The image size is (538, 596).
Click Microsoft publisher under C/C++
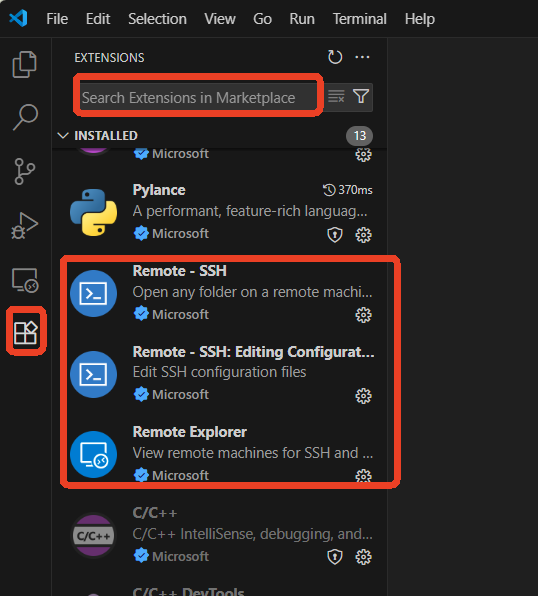coord(180,556)
